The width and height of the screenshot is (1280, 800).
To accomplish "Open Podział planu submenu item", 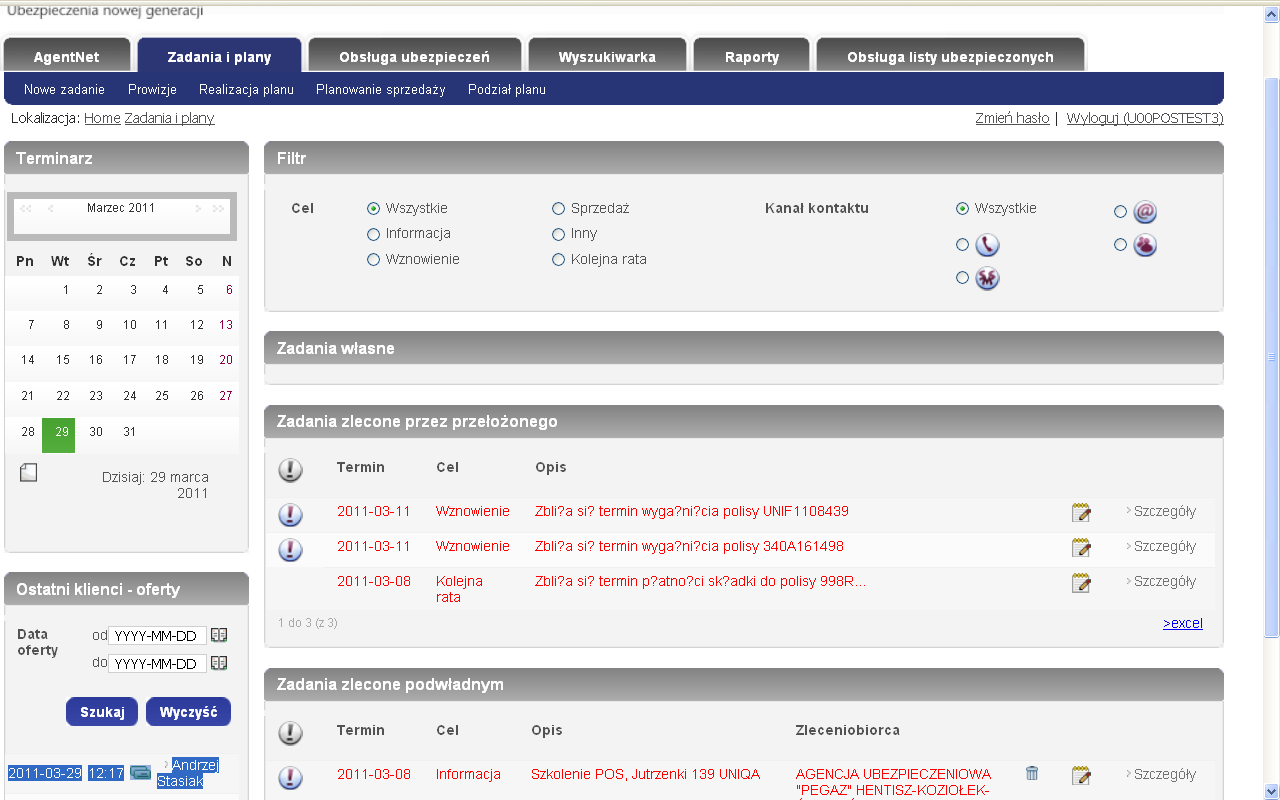I will pyautogui.click(x=507, y=89).
